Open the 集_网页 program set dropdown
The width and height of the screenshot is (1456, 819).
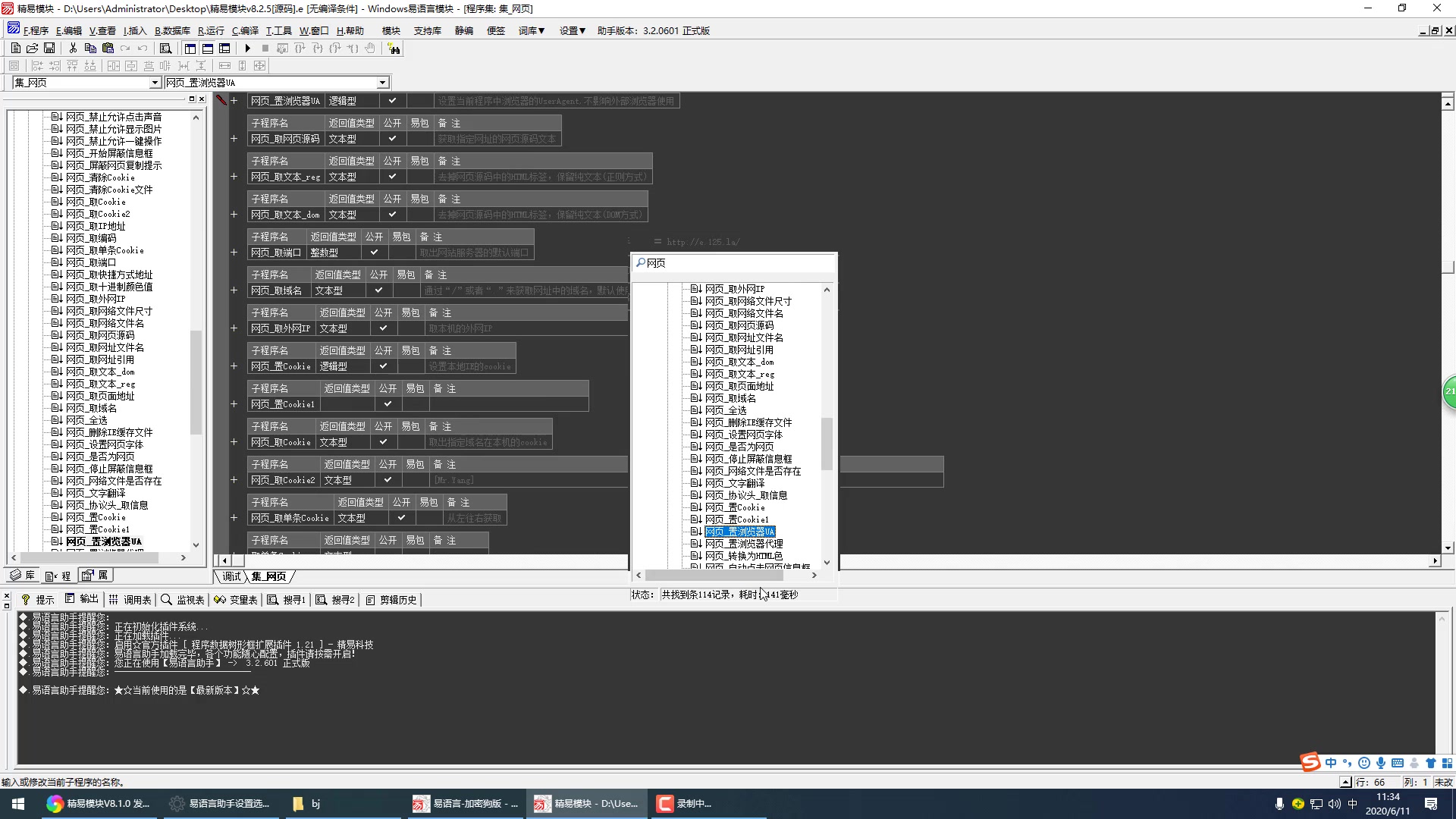point(155,83)
